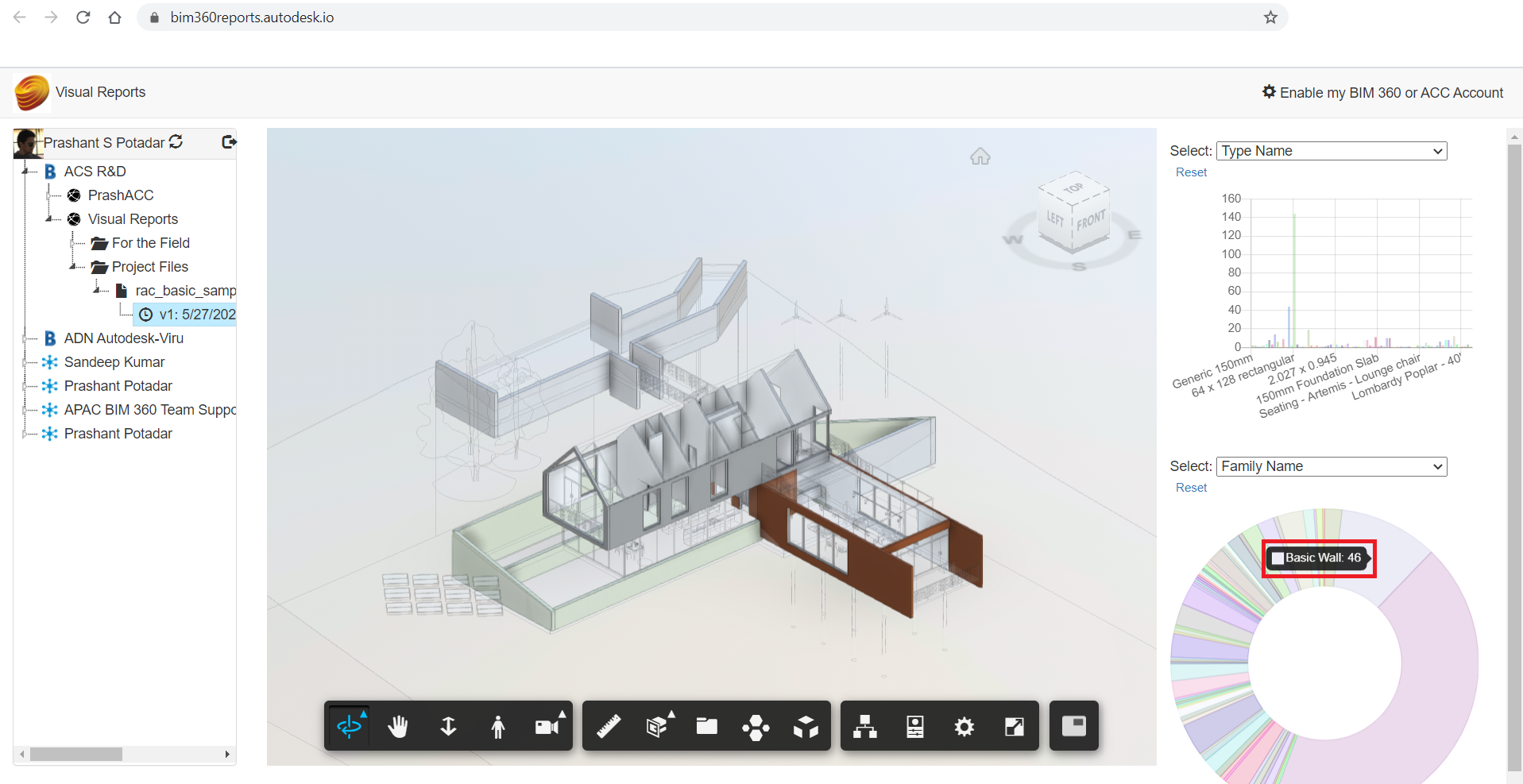This screenshot has width=1523, height=784.
Task: Click the browser address bar
Action: tap(713, 17)
